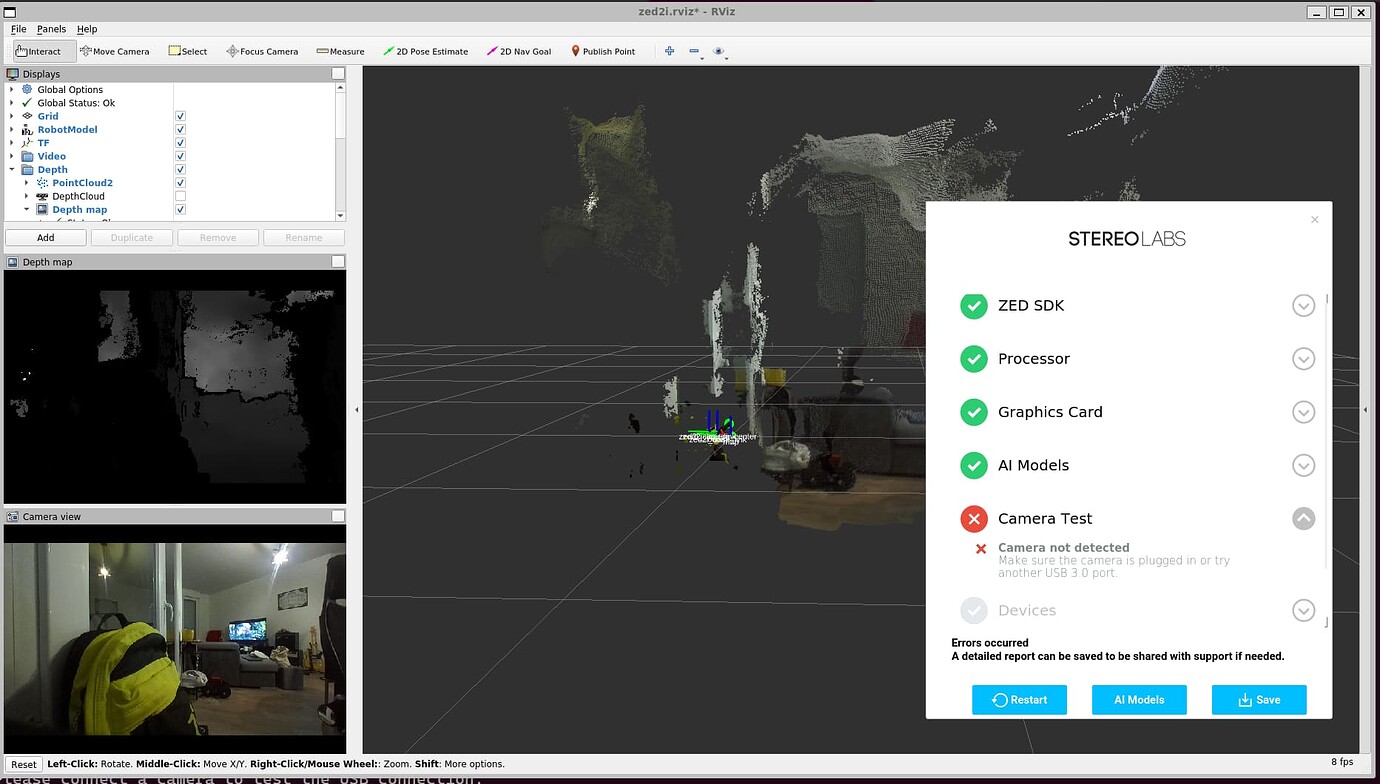Expand the Processor diagnostic details
1380x784 pixels.
coord(1303,358)
